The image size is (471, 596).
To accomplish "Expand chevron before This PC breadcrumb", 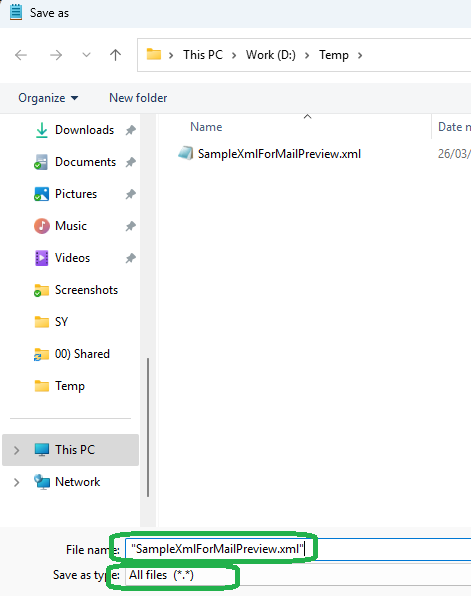I will [x=171, y=55].
